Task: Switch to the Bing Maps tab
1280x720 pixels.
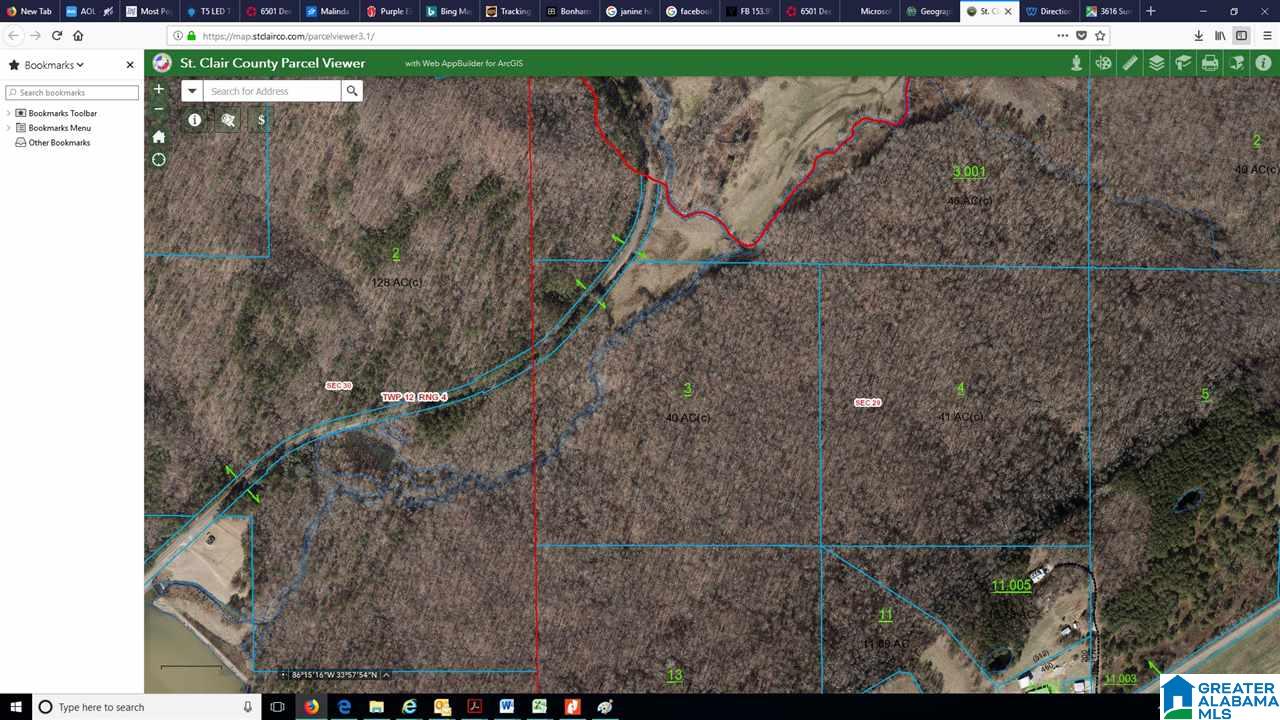Action: coord(449,11)
